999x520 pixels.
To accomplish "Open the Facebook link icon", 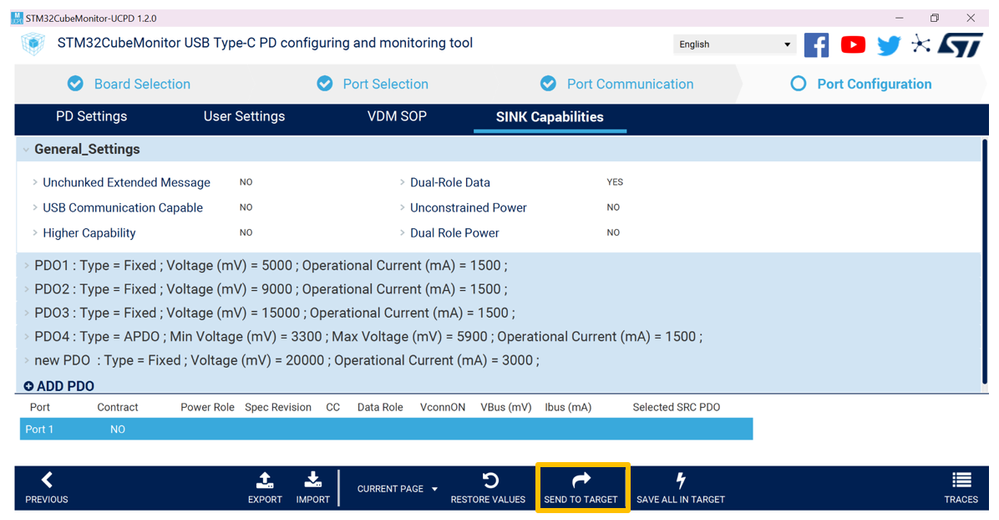I will [x=816, y=44].
